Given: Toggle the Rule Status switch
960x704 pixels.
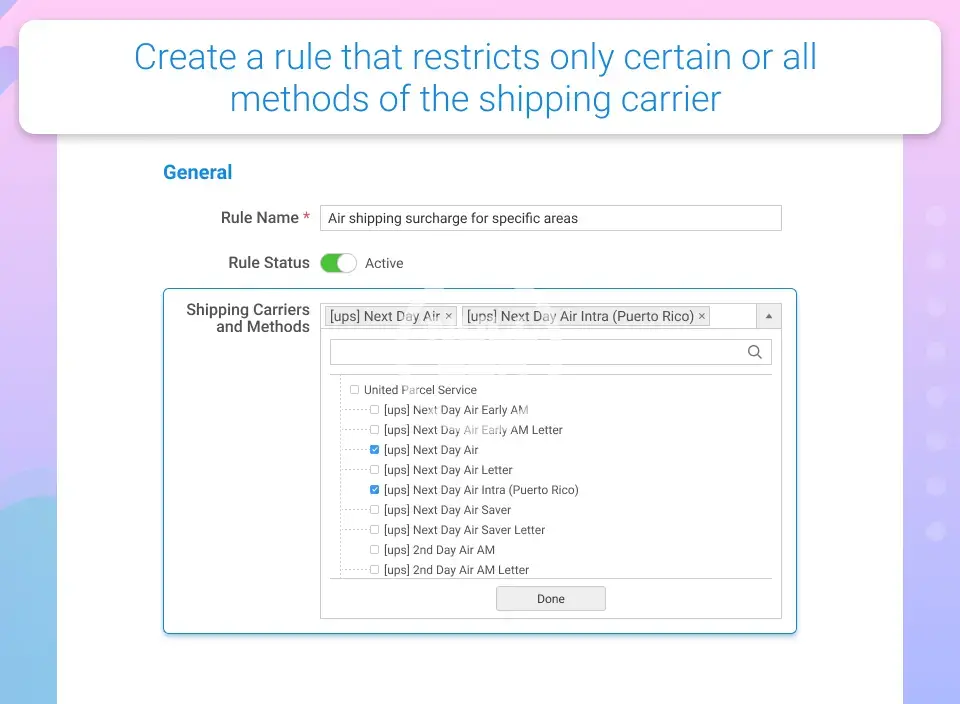Looking at the screenshot, I should pos(338,263).
